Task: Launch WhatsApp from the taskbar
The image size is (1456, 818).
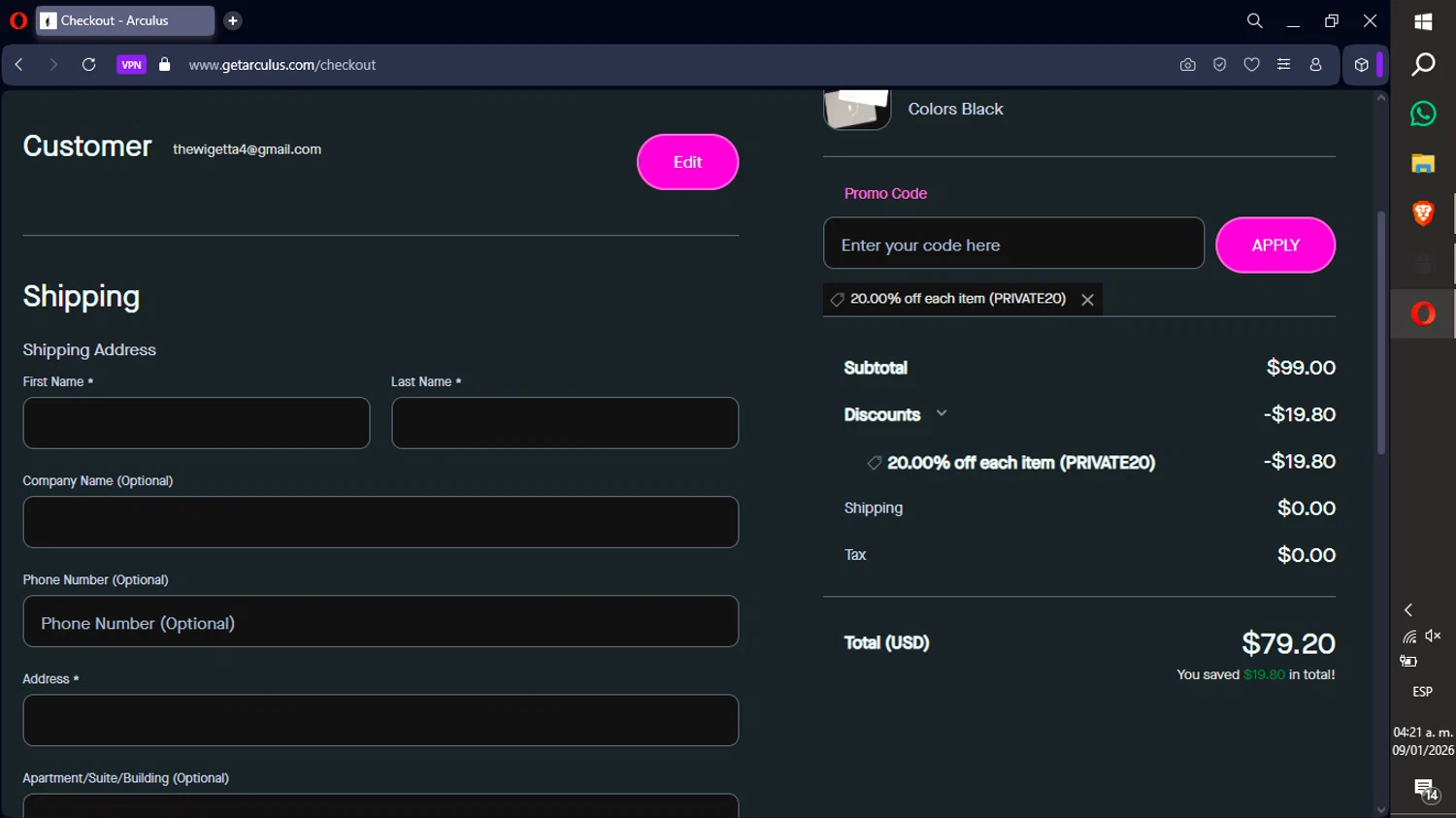Action: pos(1423,114)
